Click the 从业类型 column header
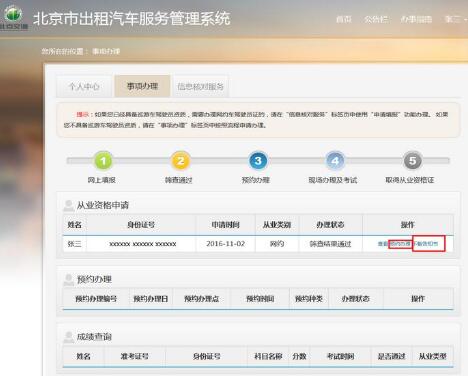468x376 pixels. coord(433,356)
